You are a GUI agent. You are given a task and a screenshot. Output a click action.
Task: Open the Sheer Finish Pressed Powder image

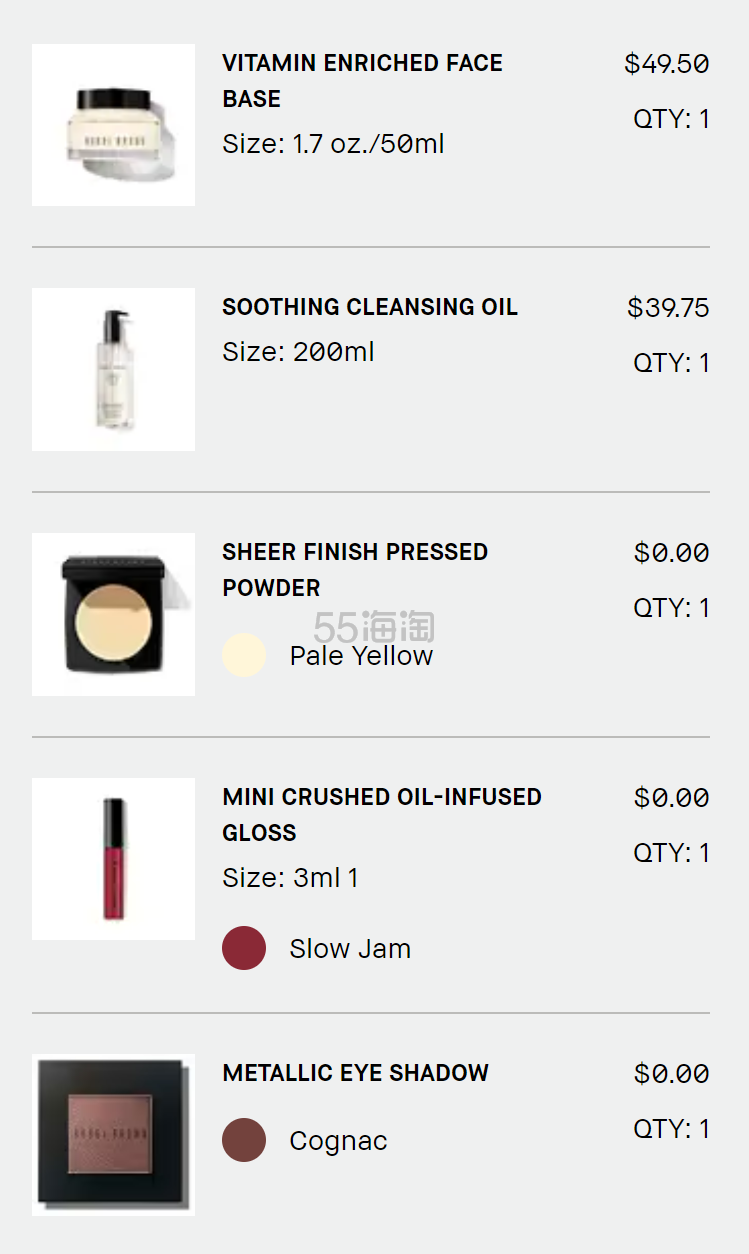pyautogui.click(x=113, y=614)
